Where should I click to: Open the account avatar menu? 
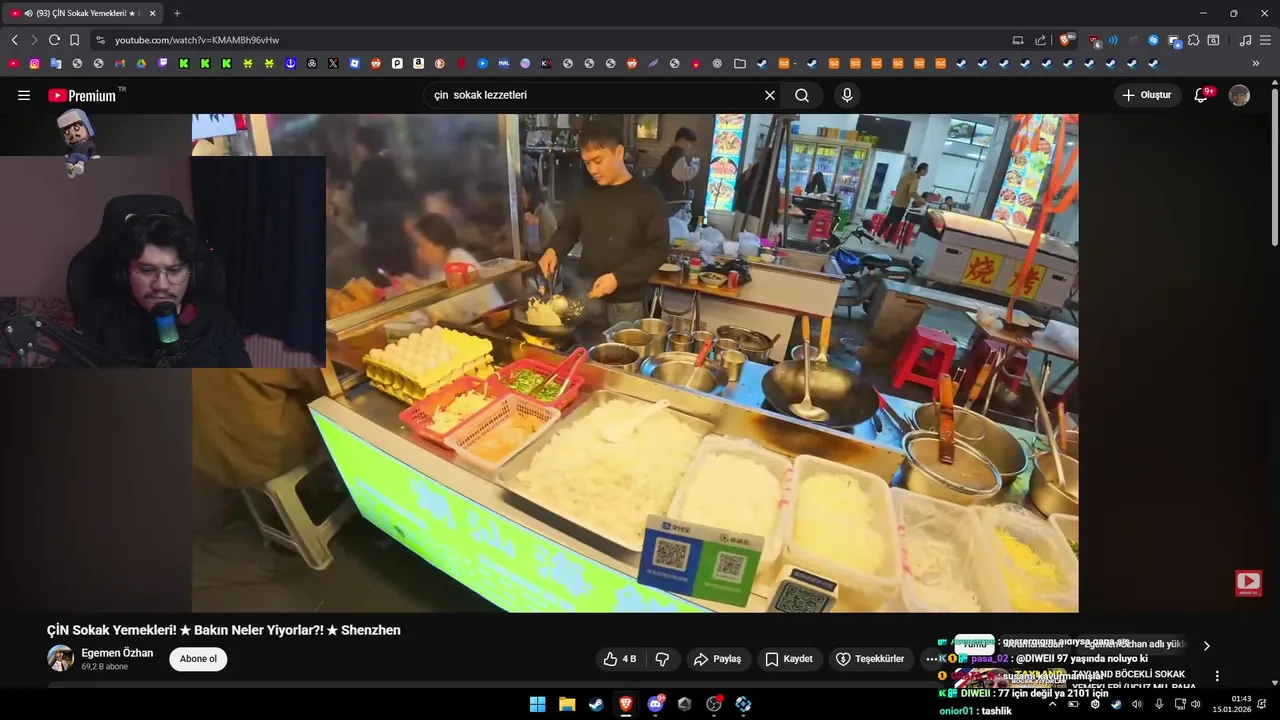[1239, 95]
